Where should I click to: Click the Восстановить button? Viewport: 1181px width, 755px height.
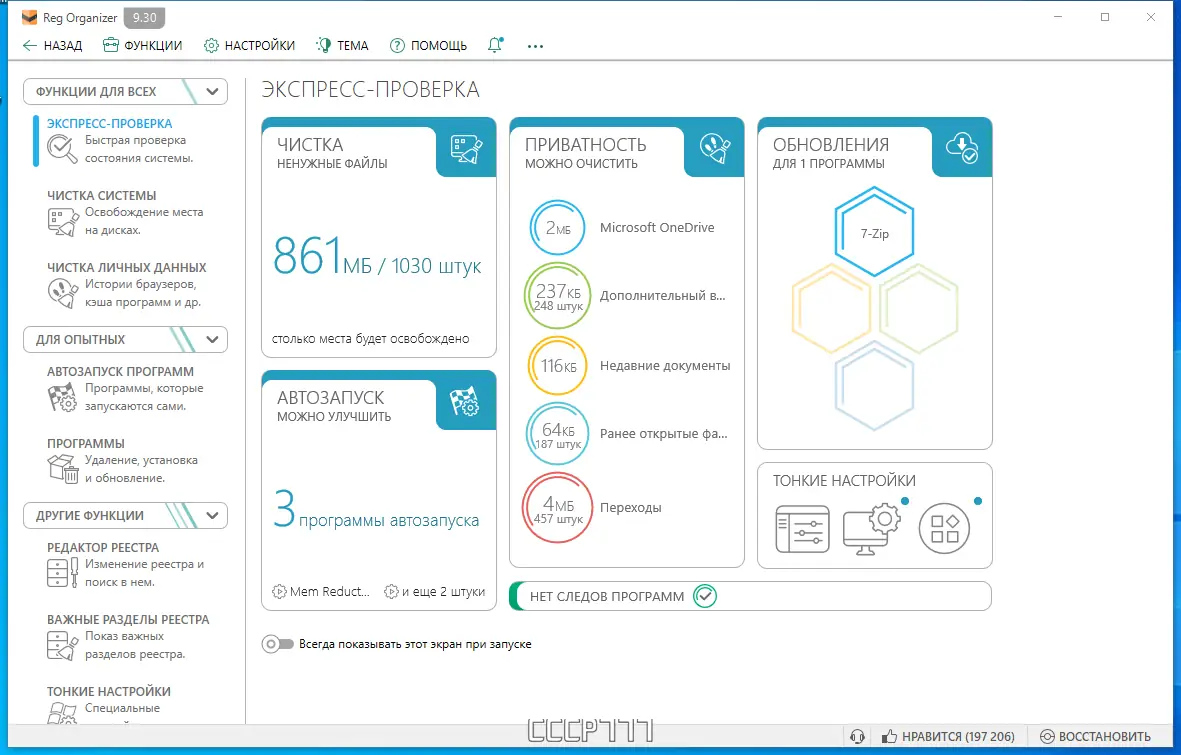tap(1095, 736)
